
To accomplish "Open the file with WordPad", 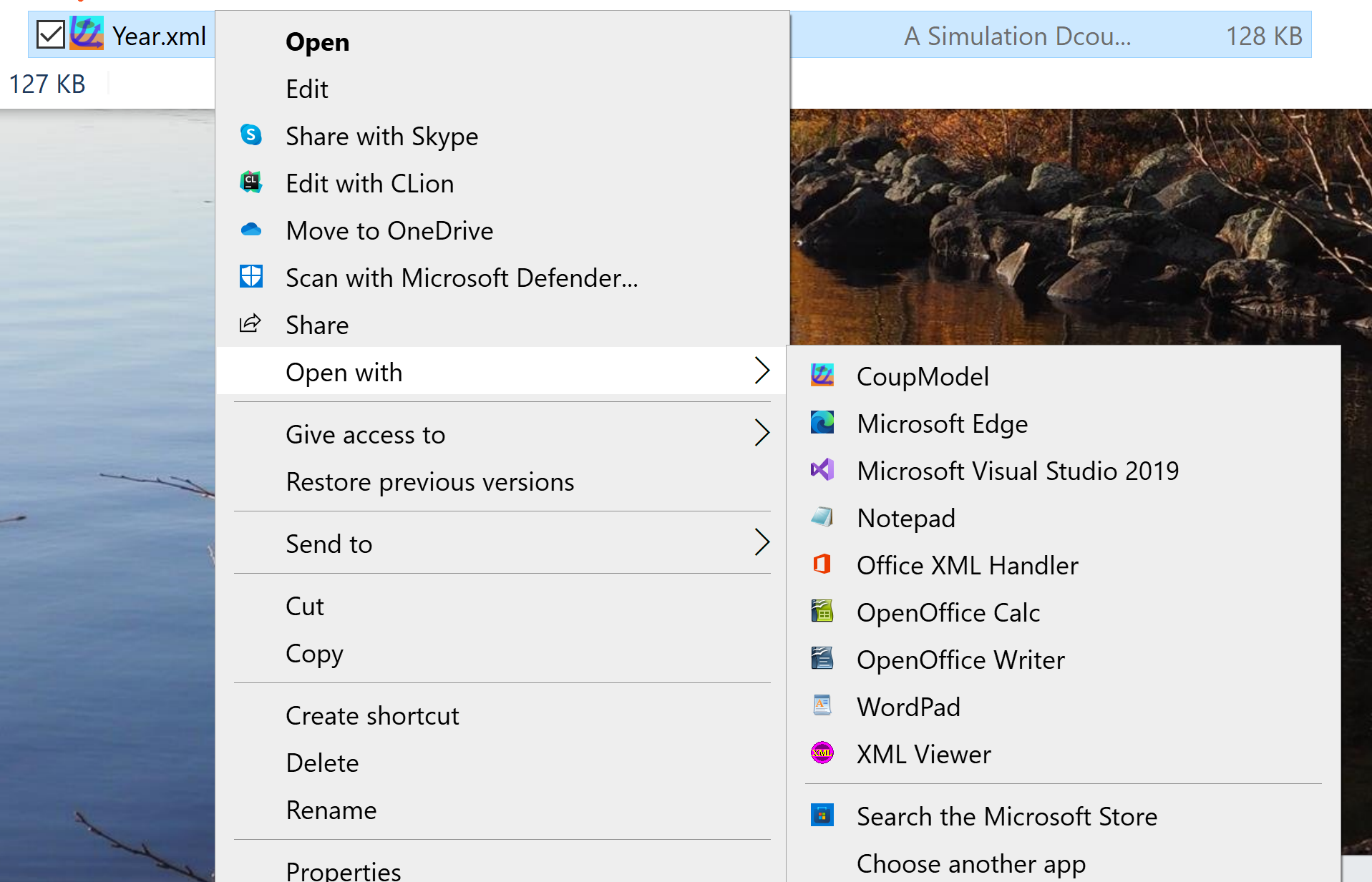I will pyautogui.click(x=1064, y=707).
